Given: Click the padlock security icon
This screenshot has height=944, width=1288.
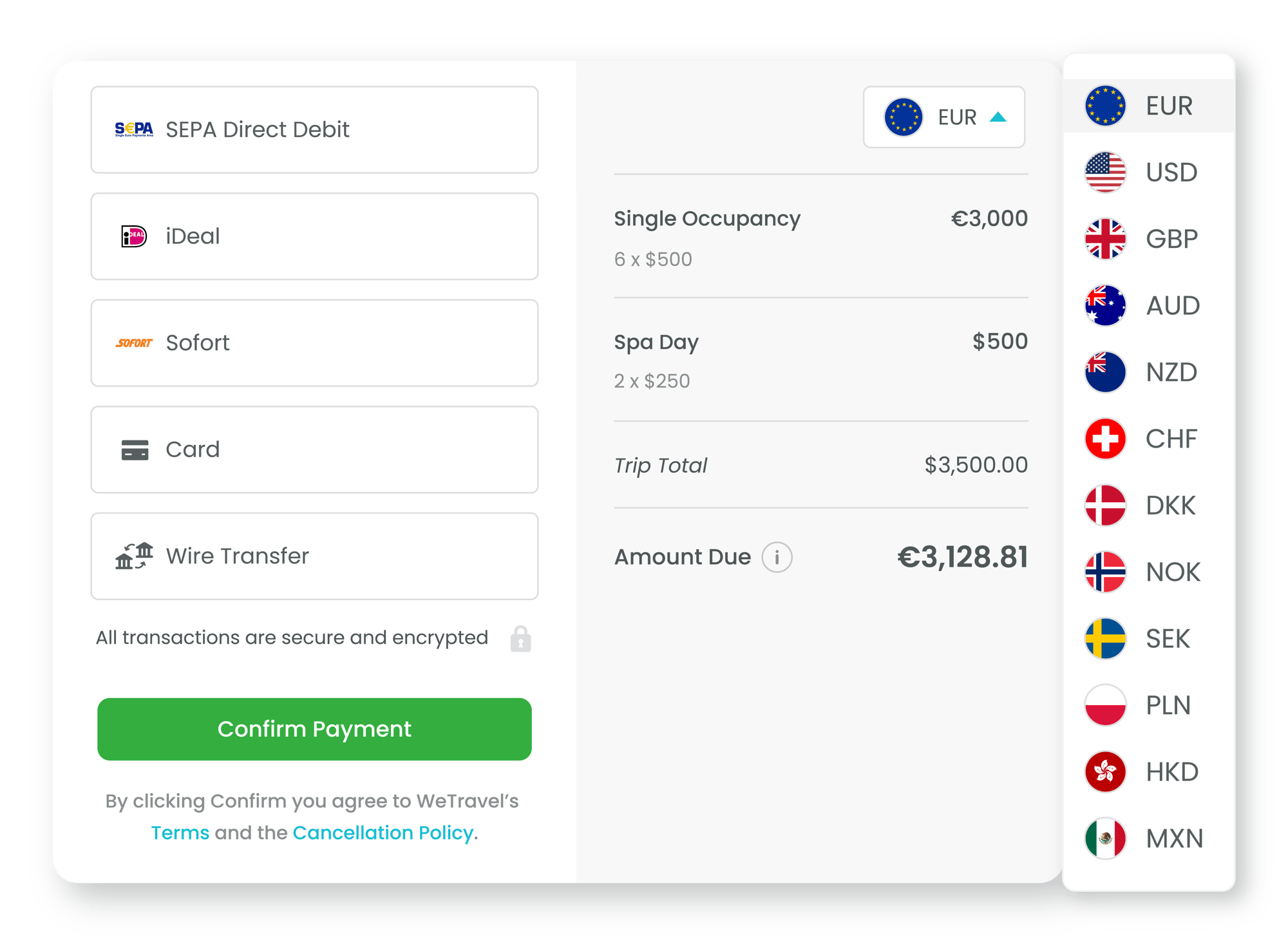Looking at the screenshot, I should [520, 639].
